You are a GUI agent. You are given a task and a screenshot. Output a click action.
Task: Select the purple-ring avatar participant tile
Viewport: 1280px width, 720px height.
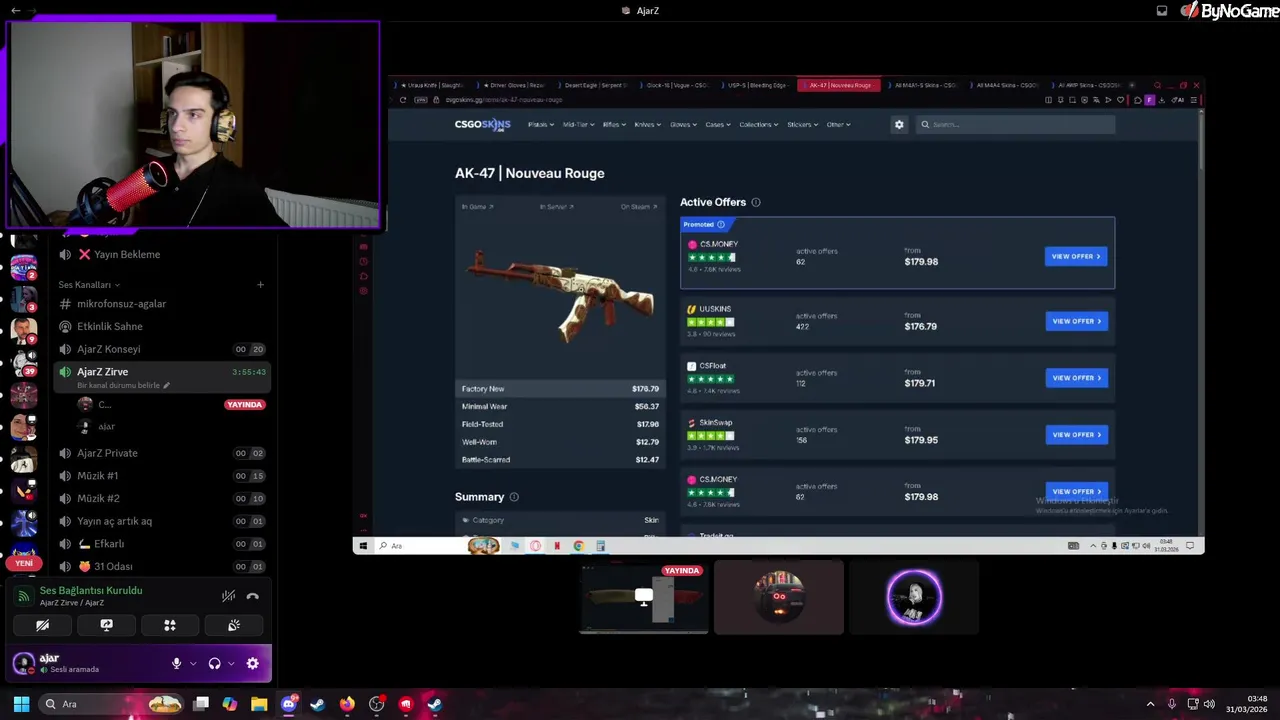pyautogui.click(x=914, y=597)
